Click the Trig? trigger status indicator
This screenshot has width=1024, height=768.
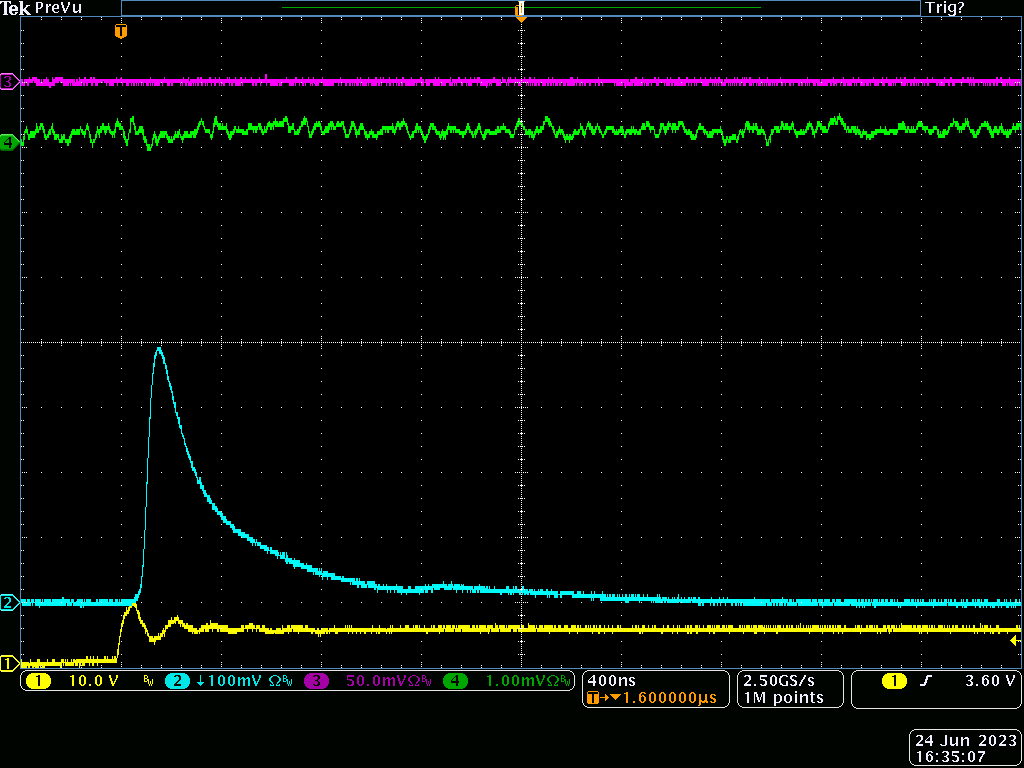946,8
